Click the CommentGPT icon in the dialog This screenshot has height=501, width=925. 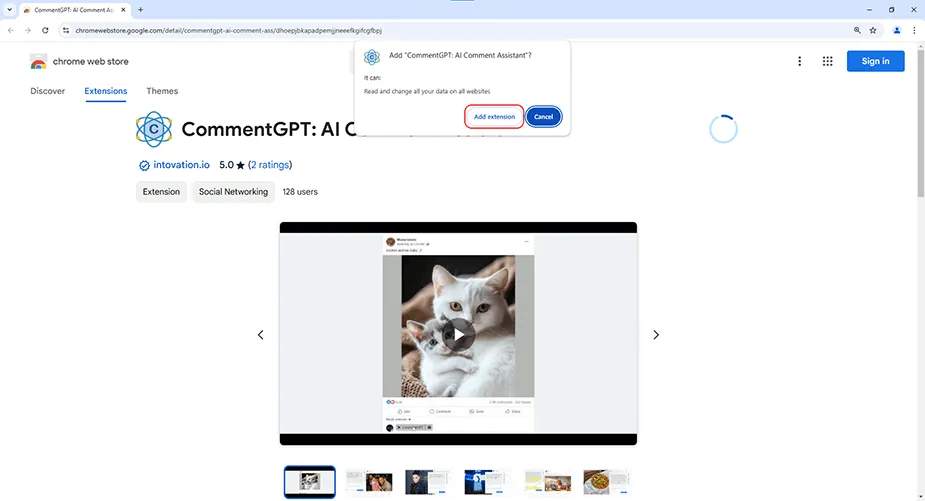[372, 57]
